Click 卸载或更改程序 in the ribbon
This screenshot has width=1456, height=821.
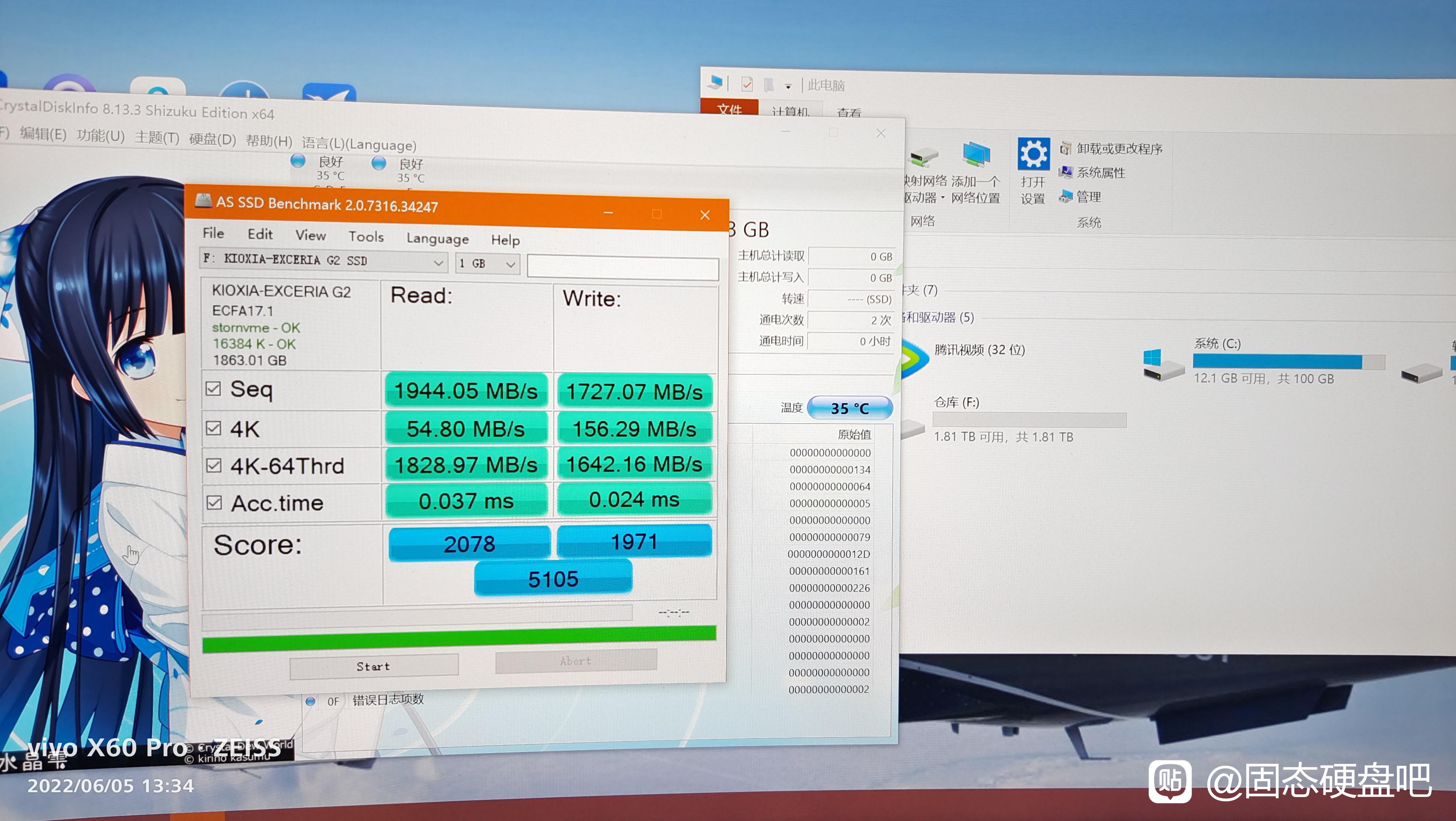[x=1111, y=148]
